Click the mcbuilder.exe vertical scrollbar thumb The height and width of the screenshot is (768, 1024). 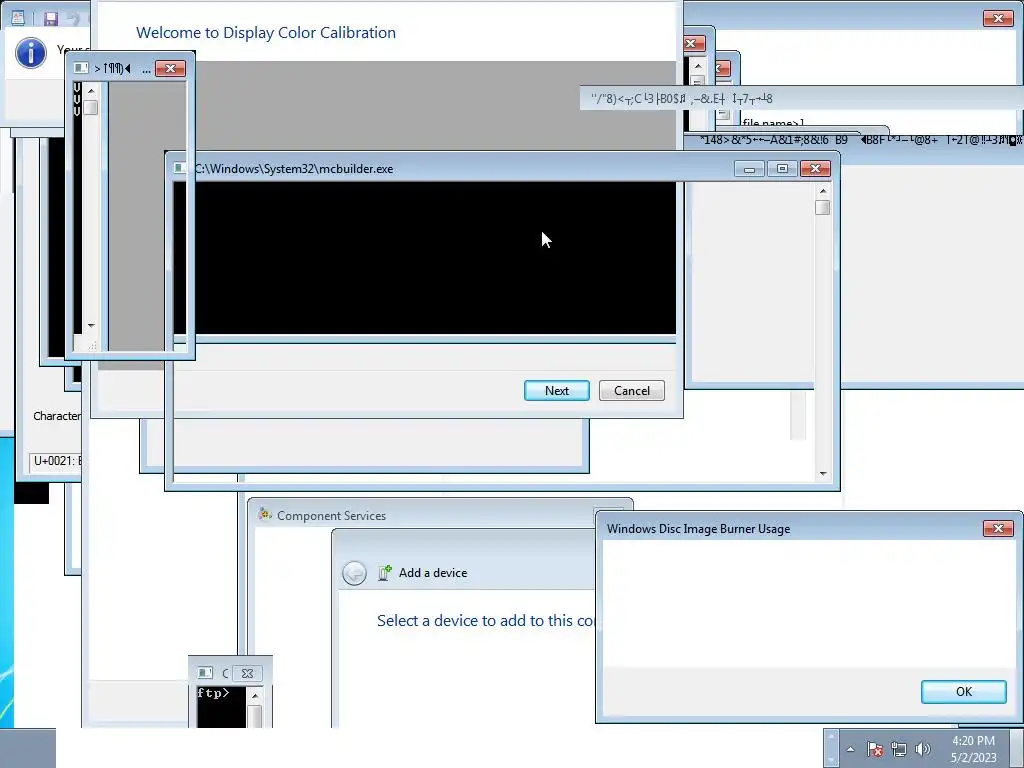(823, 207)
